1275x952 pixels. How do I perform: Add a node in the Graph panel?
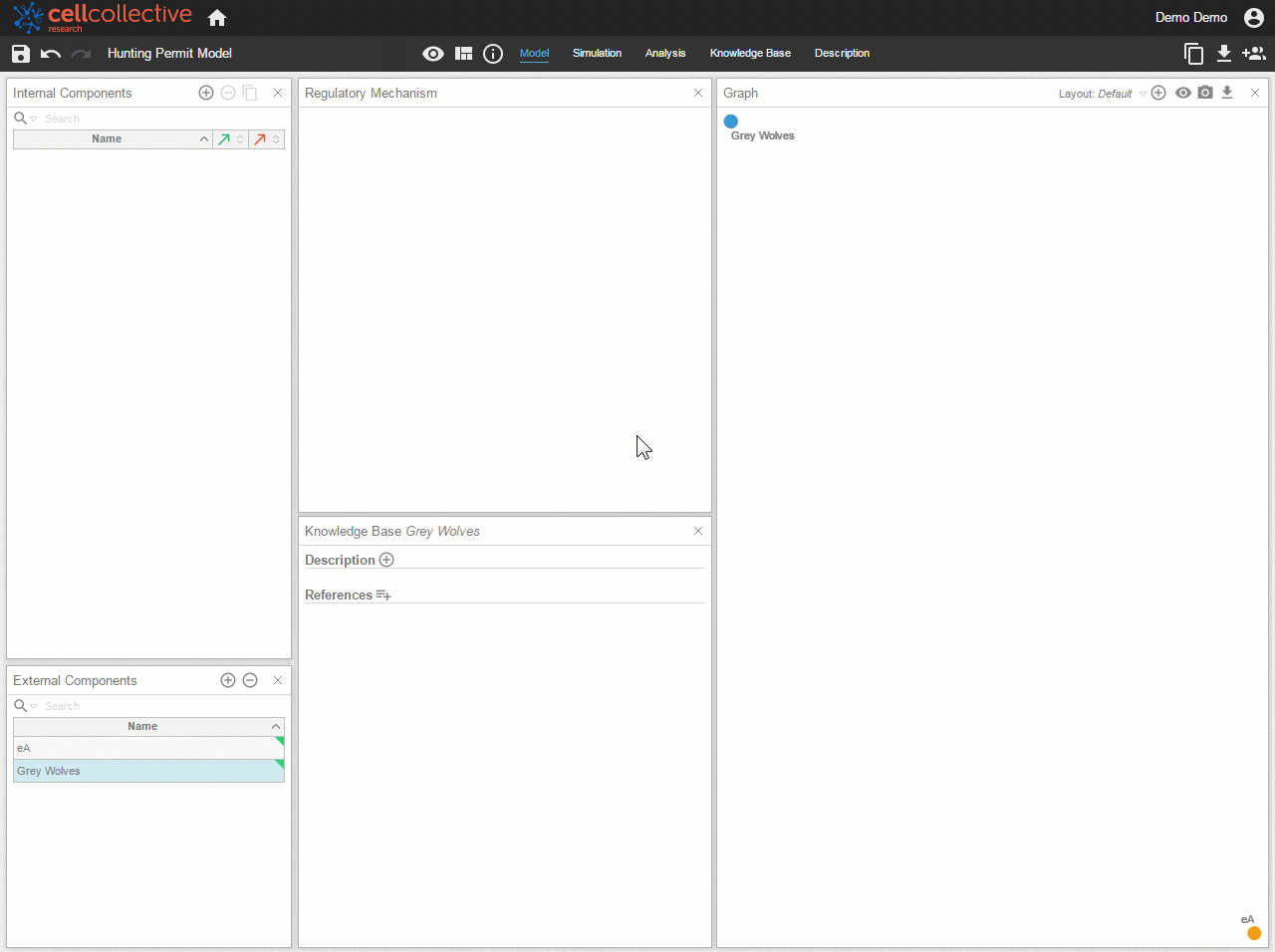tap(1158, 93)
